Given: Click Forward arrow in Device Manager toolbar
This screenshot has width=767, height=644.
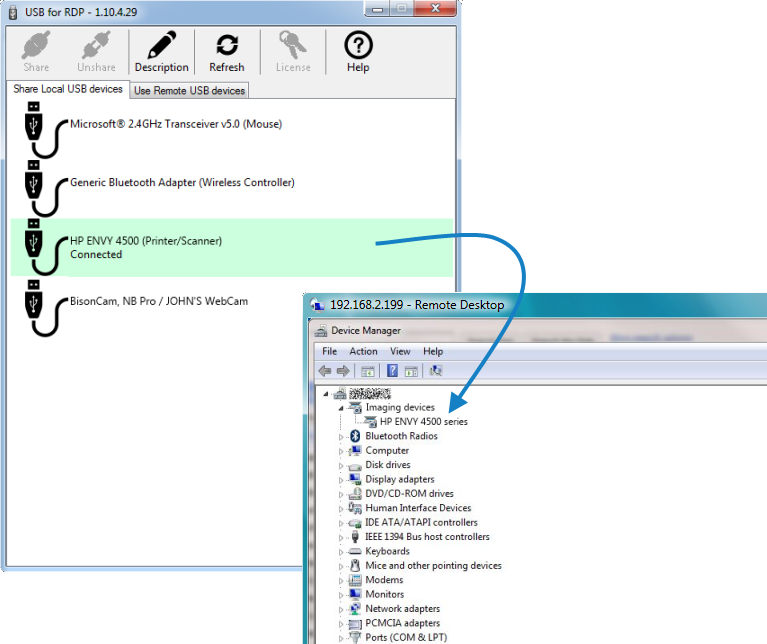Looking at the screenshot, I should [343, 371].
